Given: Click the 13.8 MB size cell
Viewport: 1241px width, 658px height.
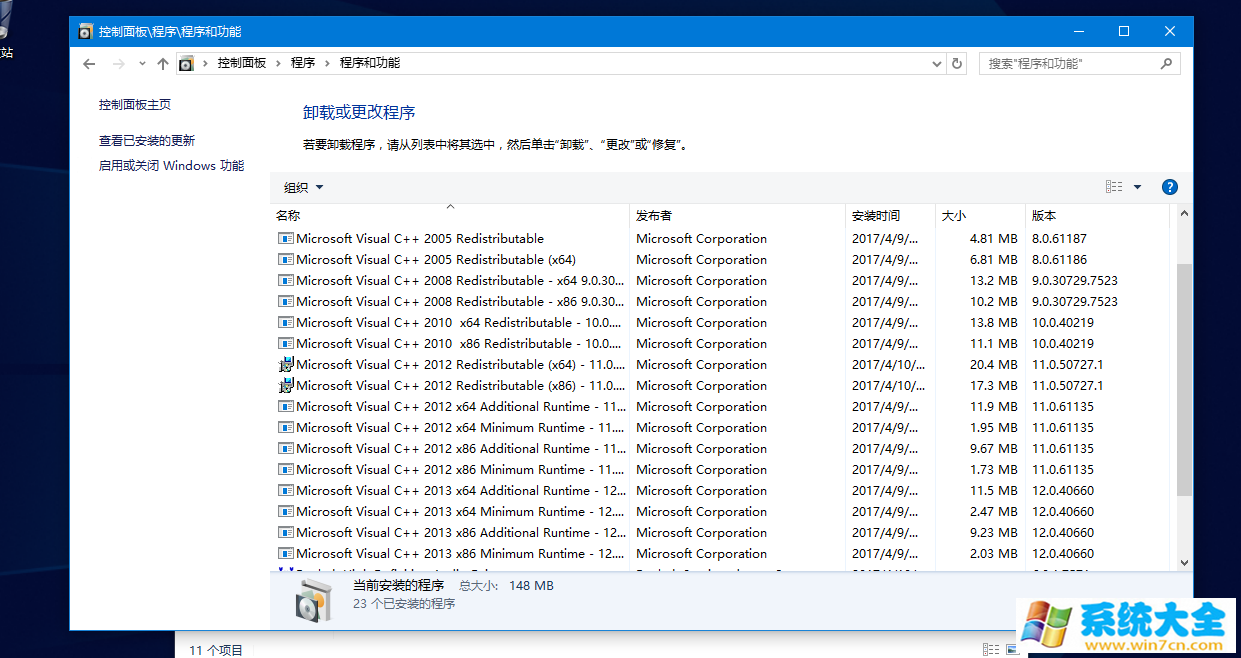Looking at the screenshot, I should click(994, 323).
